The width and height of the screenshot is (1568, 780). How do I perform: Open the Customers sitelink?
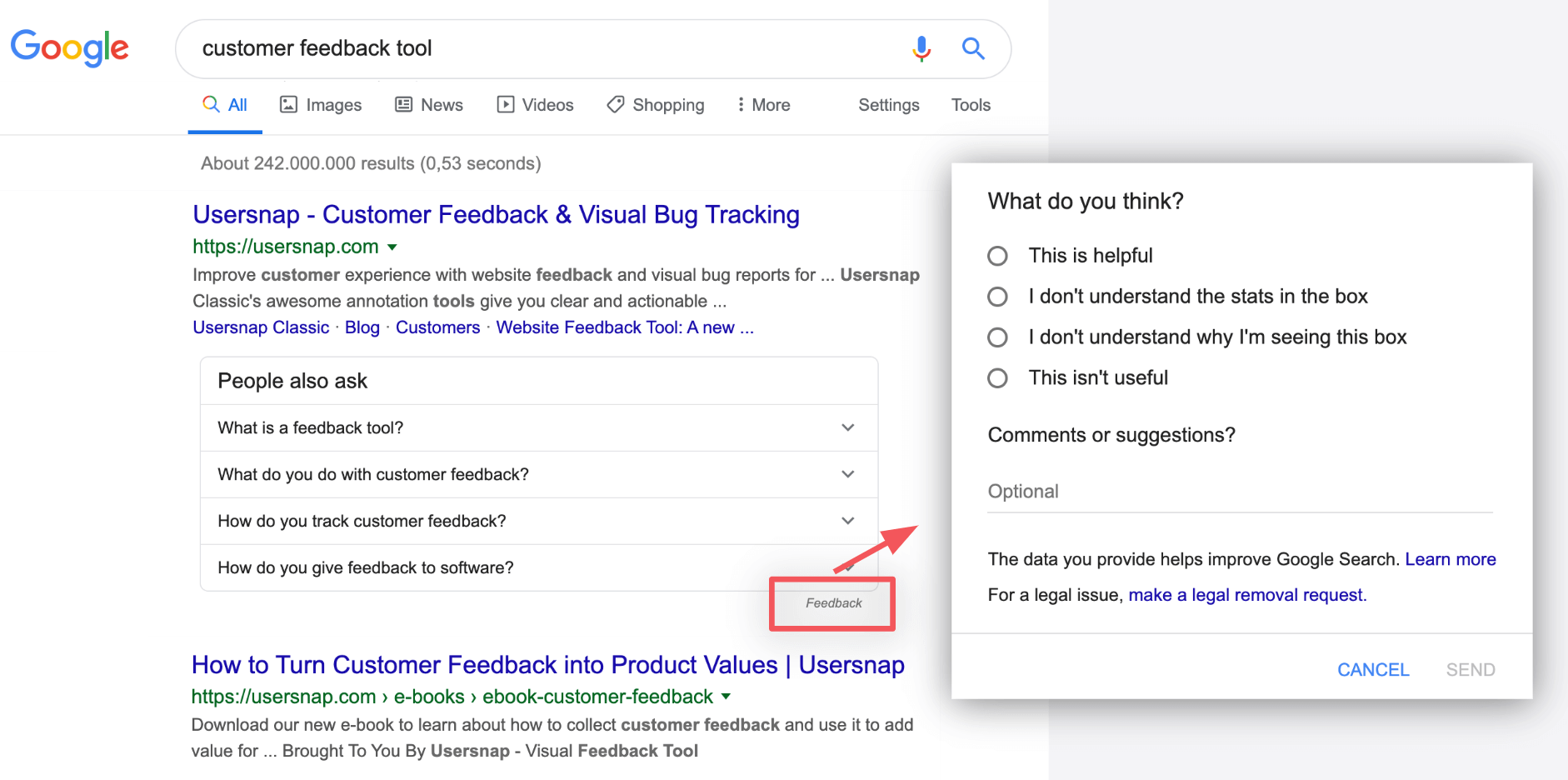(x=437, y=327)
